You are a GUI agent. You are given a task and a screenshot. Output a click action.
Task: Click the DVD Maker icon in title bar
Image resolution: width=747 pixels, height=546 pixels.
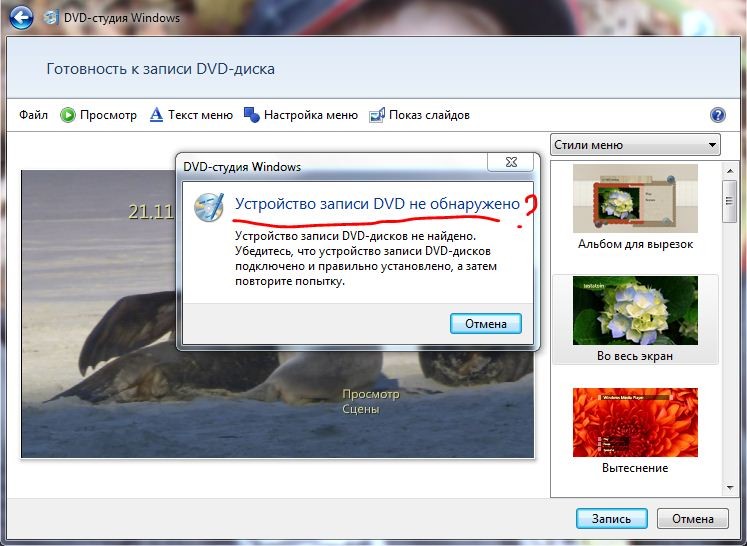[x=49, y=17]
